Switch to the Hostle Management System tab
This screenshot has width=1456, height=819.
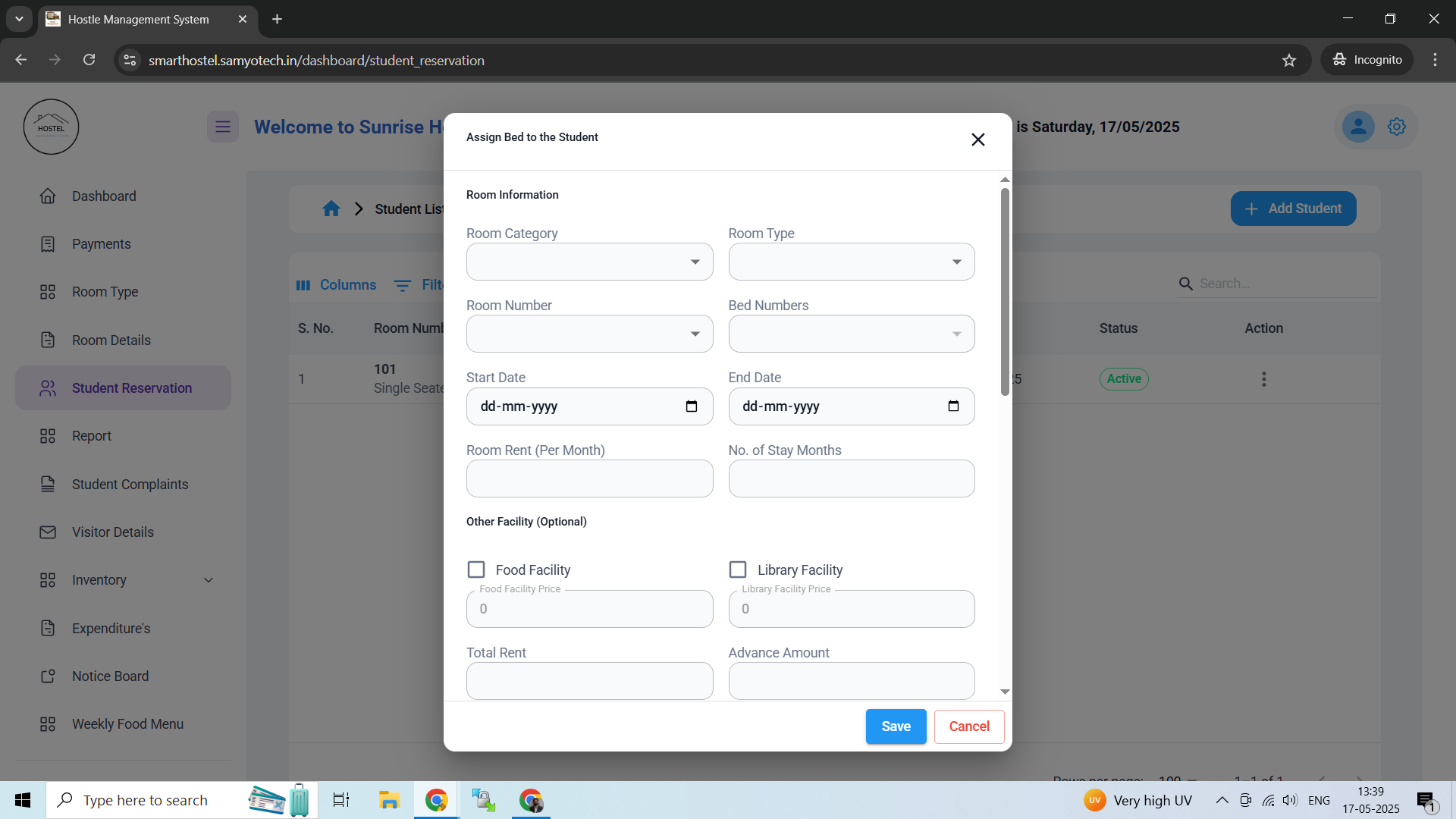[136, 19]
